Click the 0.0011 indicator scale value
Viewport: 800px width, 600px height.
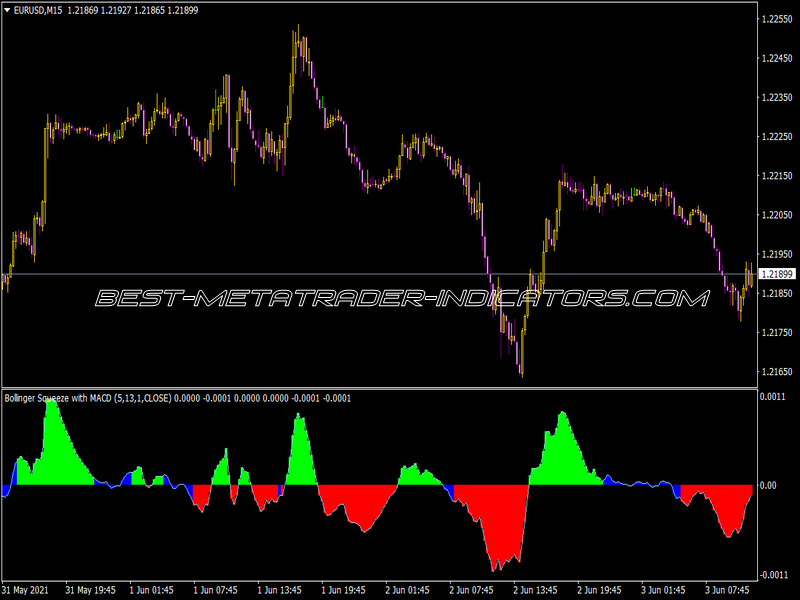point(773,396)
